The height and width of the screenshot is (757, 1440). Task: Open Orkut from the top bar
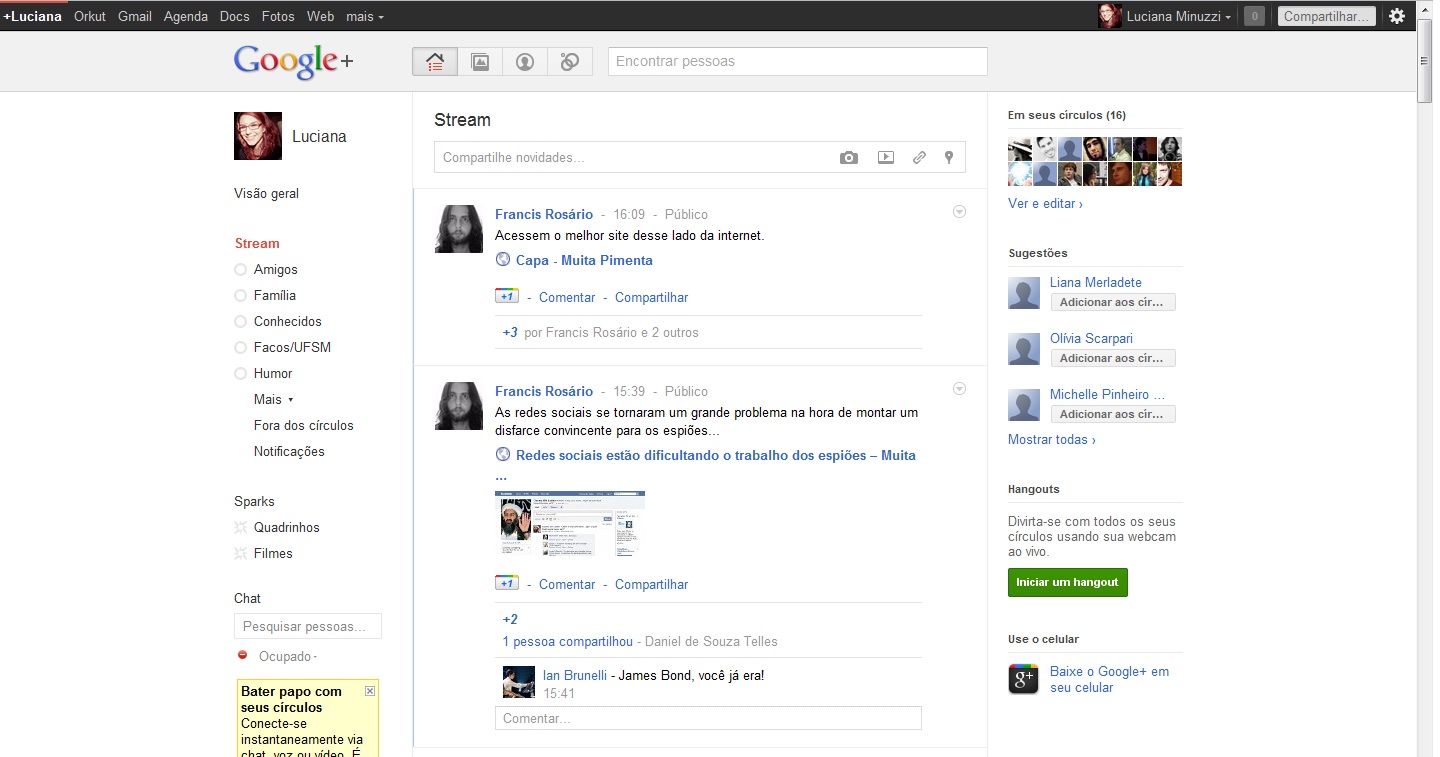click(x=90, y=16)
